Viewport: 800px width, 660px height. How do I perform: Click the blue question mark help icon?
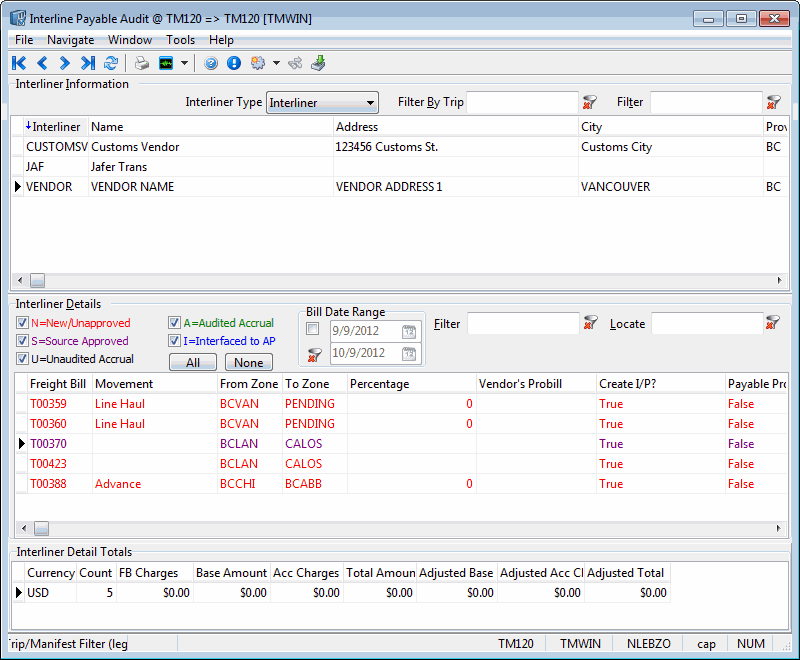pos(211,63)
